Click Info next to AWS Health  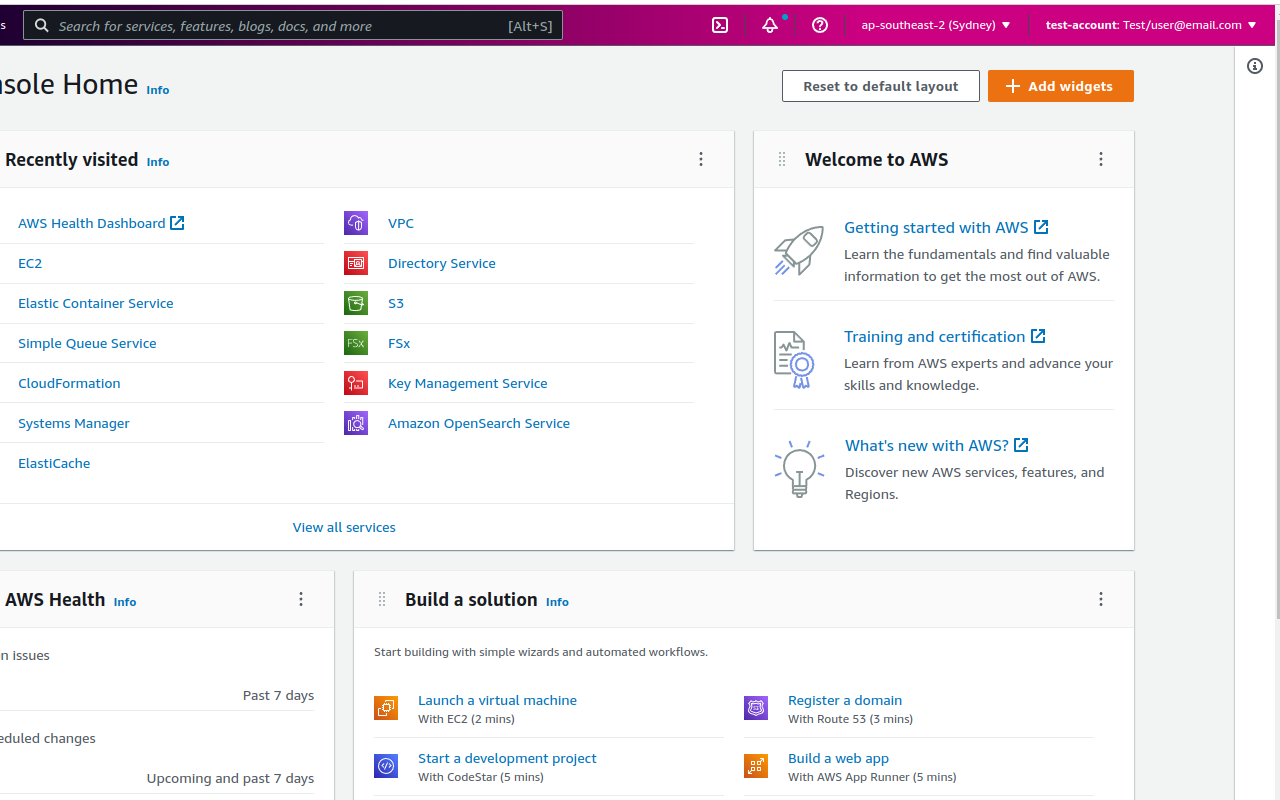tap(125, 602)
